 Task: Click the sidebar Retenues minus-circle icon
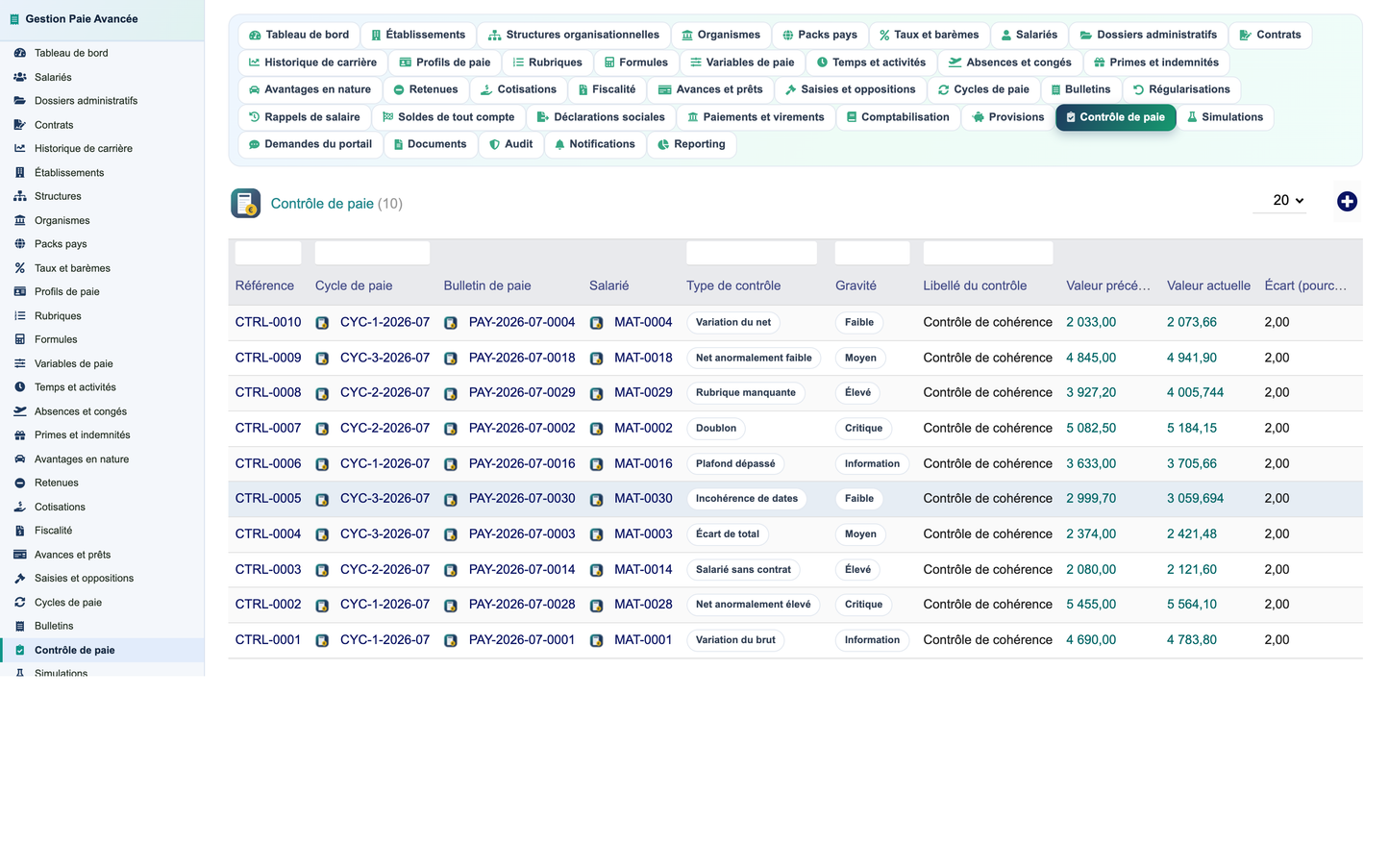pyautogui.click(x=20, y=483)
